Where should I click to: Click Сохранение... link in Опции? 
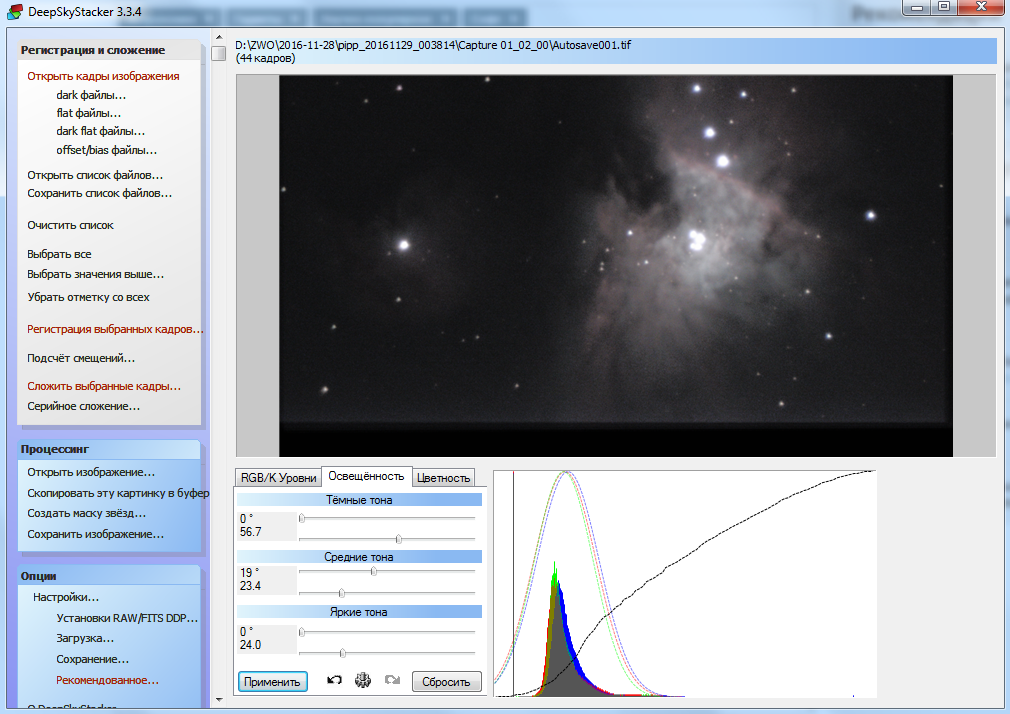[92, 659]
